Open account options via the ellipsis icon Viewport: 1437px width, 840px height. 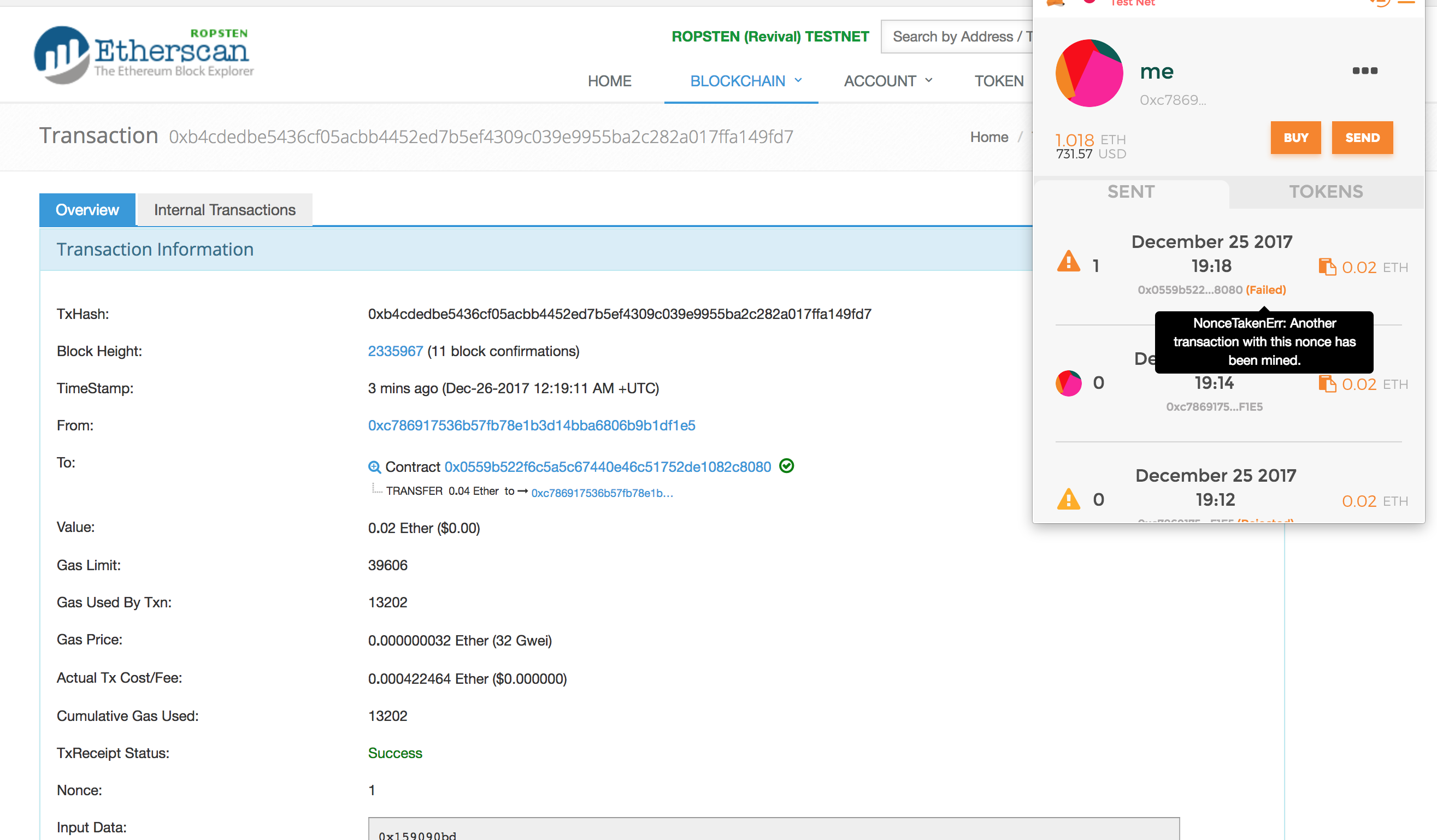(x=1365, y=70)
